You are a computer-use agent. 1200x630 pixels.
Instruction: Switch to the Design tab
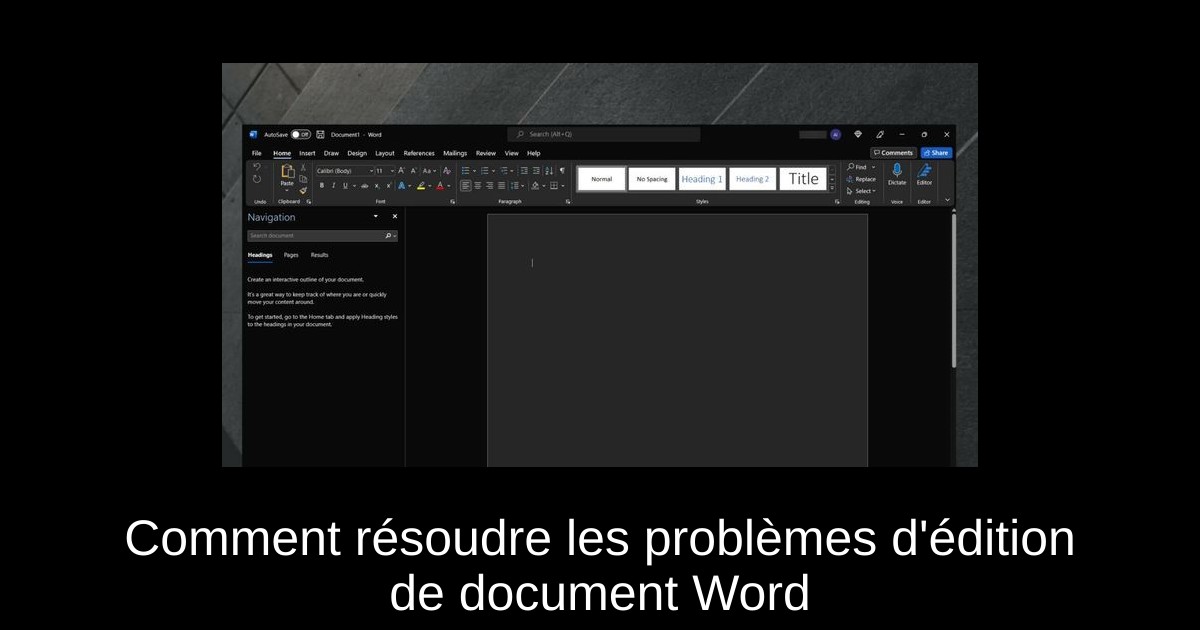(357, 153)
